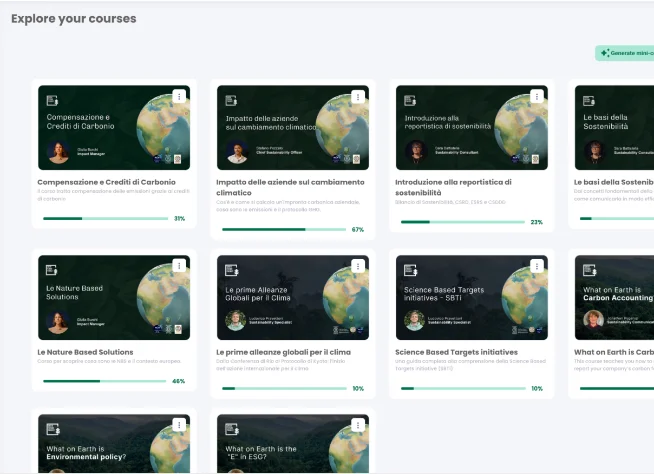Open three-dot menu on Impatto delle aziende card
Viewport: 654px width, 474px height.
[358, 97]
